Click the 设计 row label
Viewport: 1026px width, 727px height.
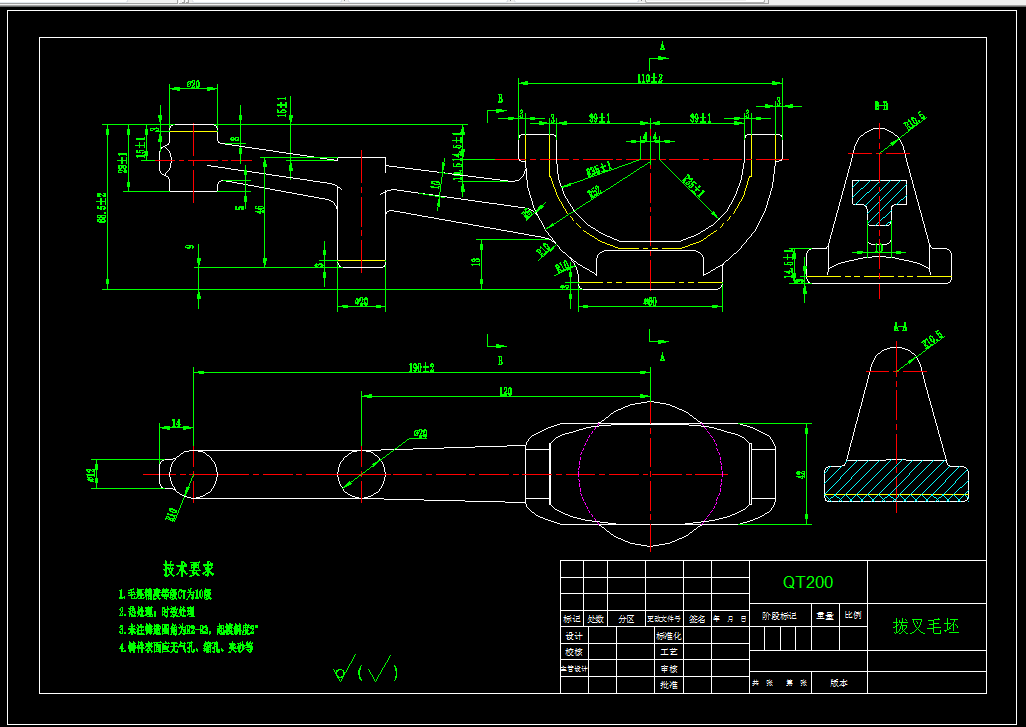tap(573, 636)
